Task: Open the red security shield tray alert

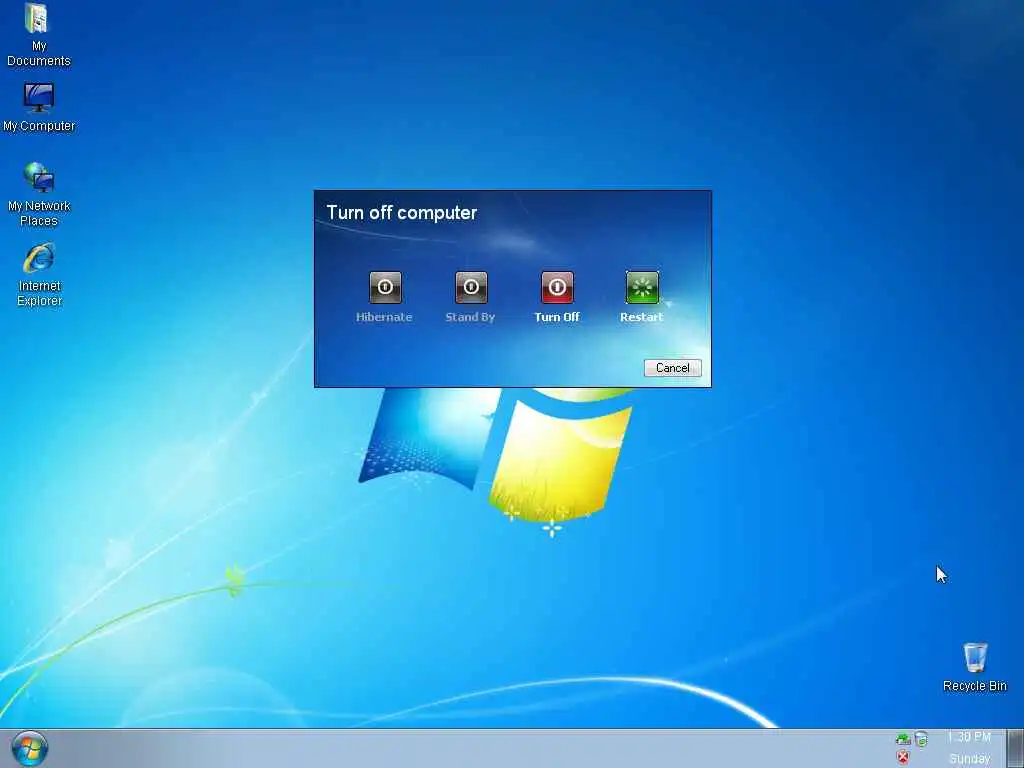Action: tap(903, 757)
